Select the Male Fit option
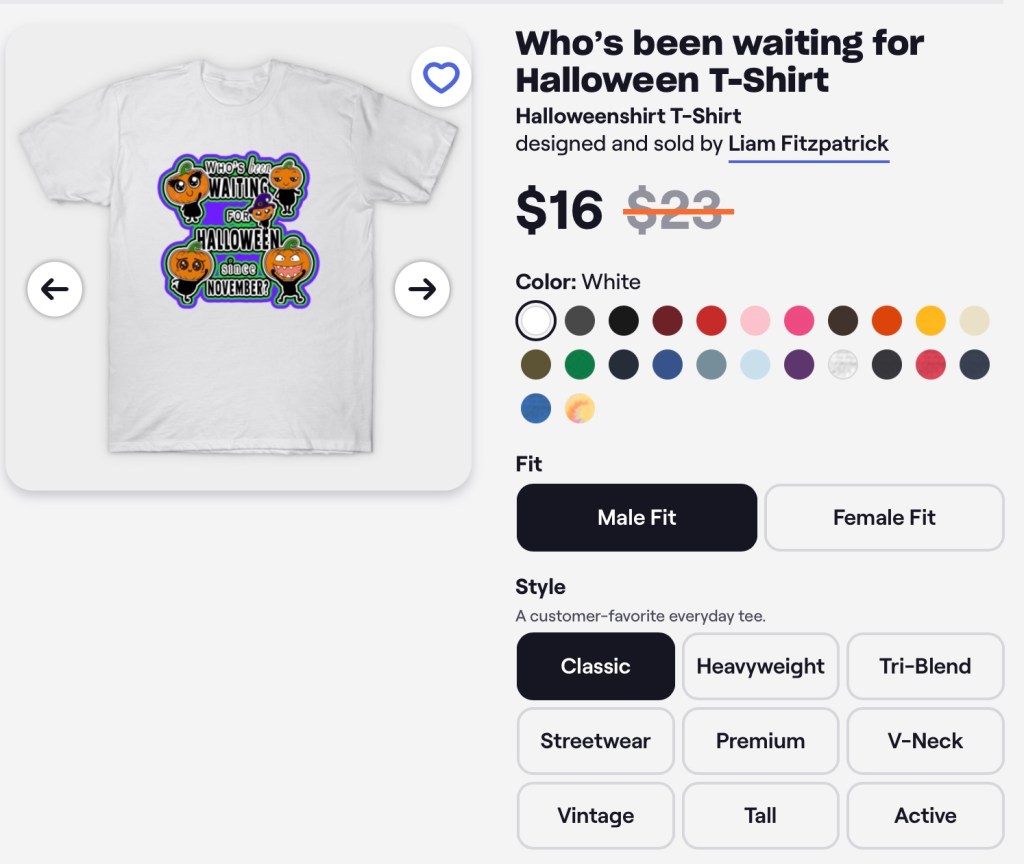Screen dimensions: 1024x864 tap(636, 517)
